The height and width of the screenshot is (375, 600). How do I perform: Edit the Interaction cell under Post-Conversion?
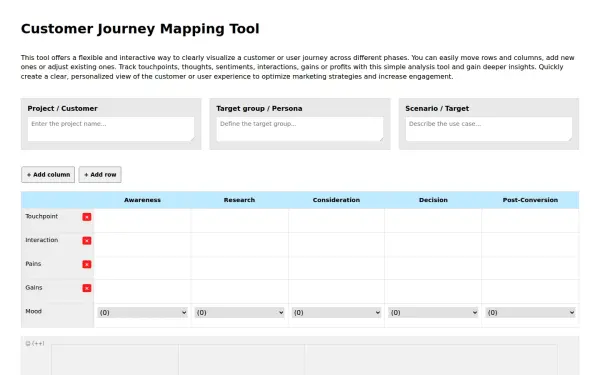(x=530, y=245)
